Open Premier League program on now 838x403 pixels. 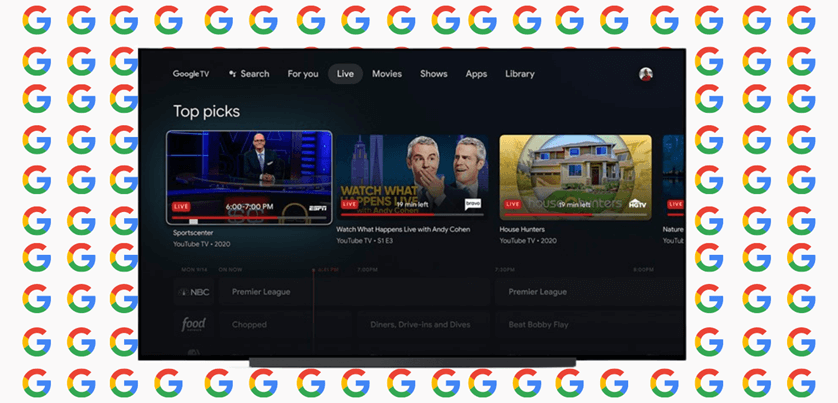click(354, 292)
